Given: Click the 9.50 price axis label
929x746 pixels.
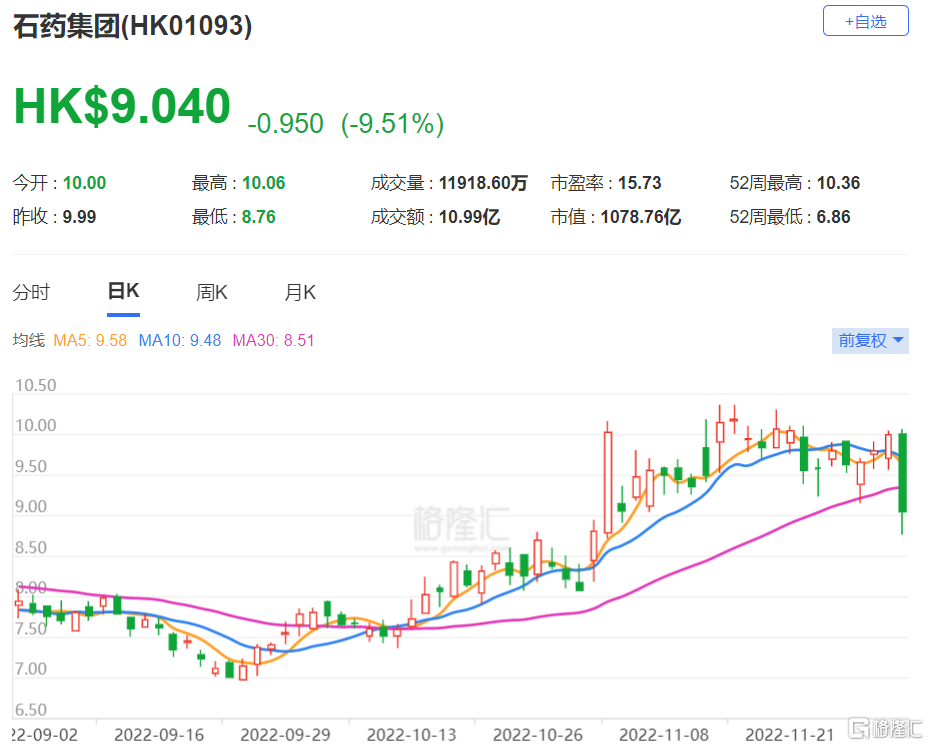Looking at the screenshot, I should pos(31,466).
